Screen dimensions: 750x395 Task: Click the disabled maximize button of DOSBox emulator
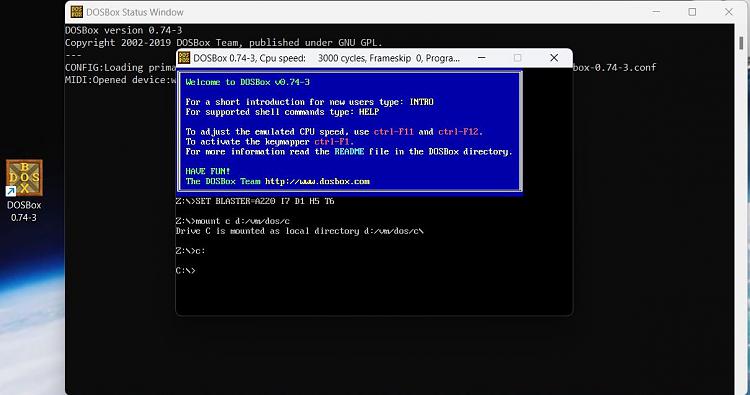pos(518,58)
